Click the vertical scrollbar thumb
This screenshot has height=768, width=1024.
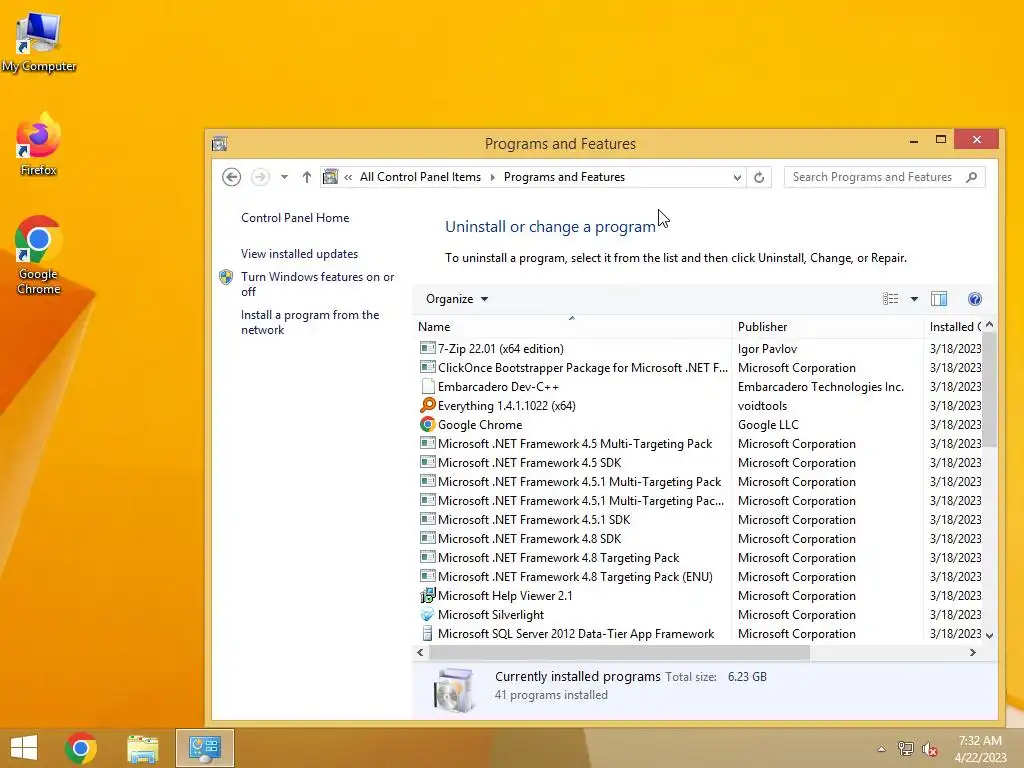tap(989, 390)
